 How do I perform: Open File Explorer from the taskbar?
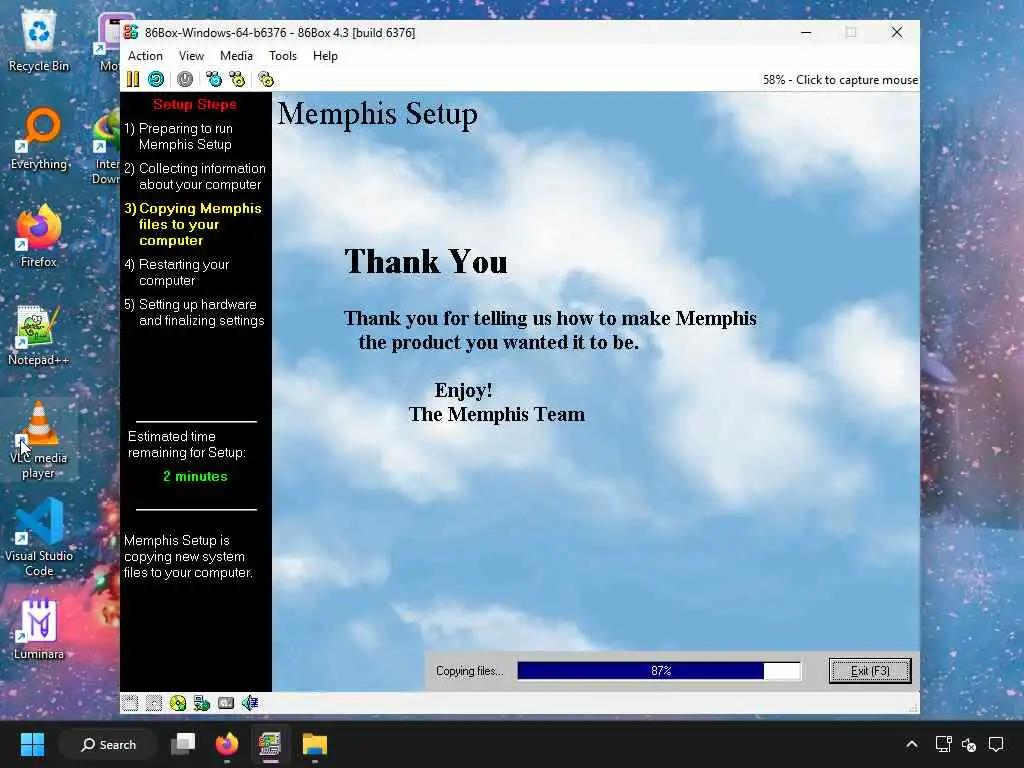pos(314,744)
